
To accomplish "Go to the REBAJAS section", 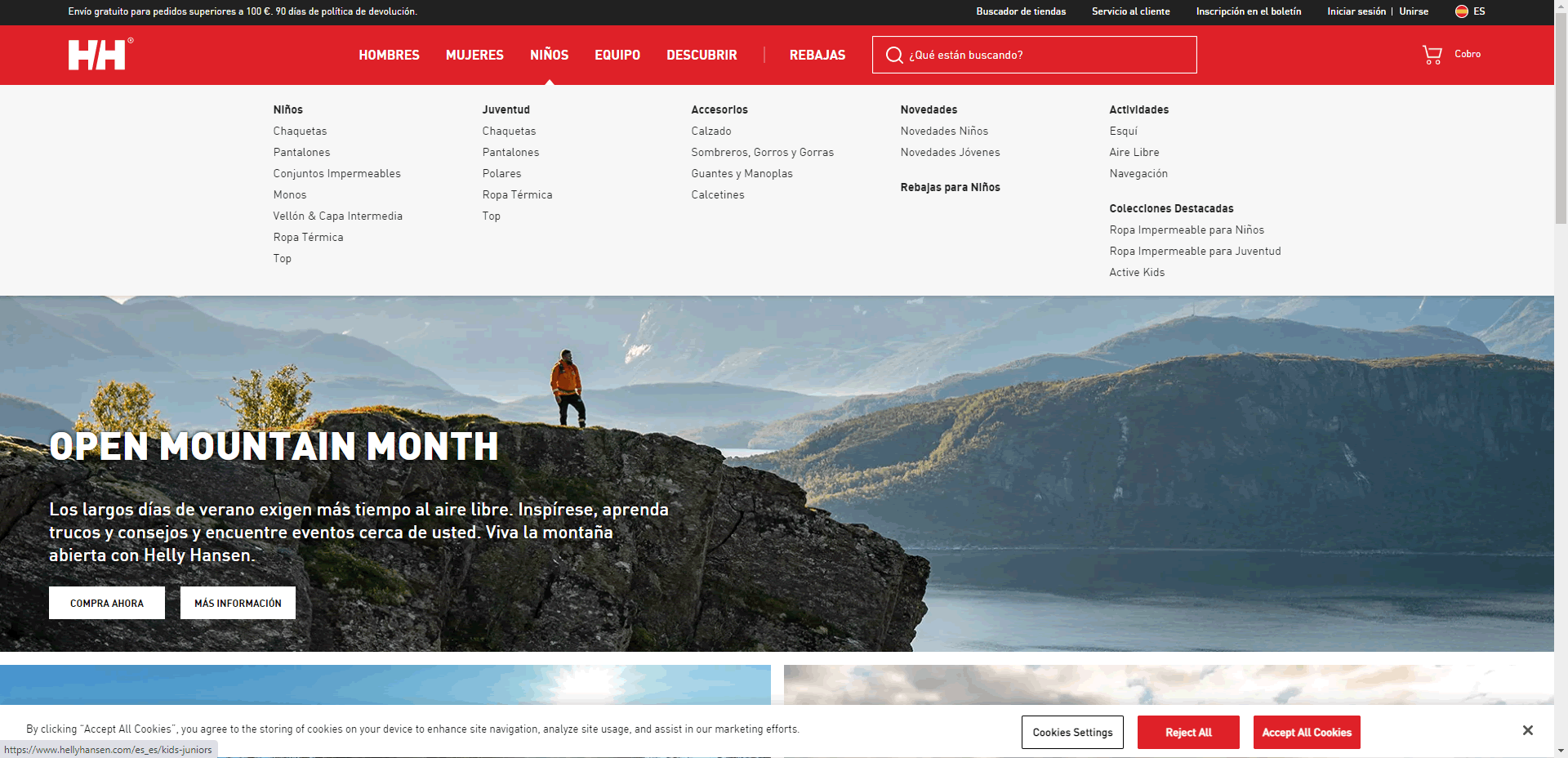I will [x=817, y=55].
